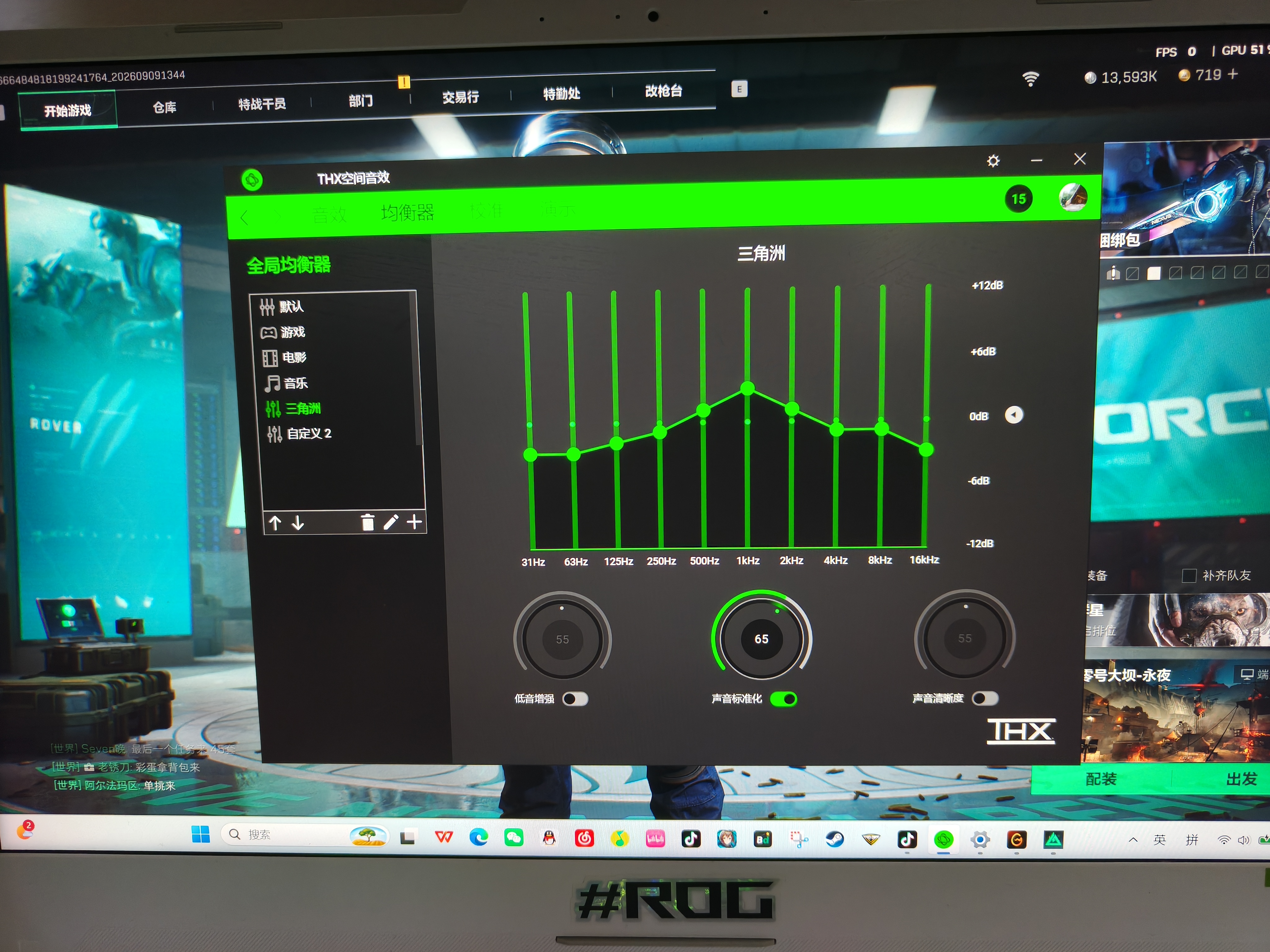Open WPS Office from the taskbar

click(x=443, y=837)
